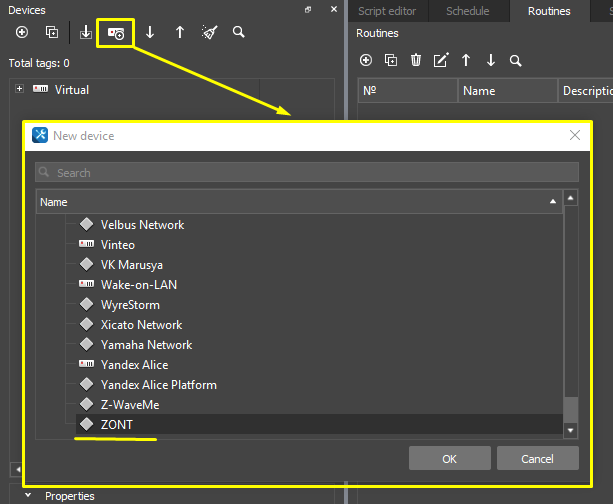Collapse the Properties panel section

(x=27, y=496)
